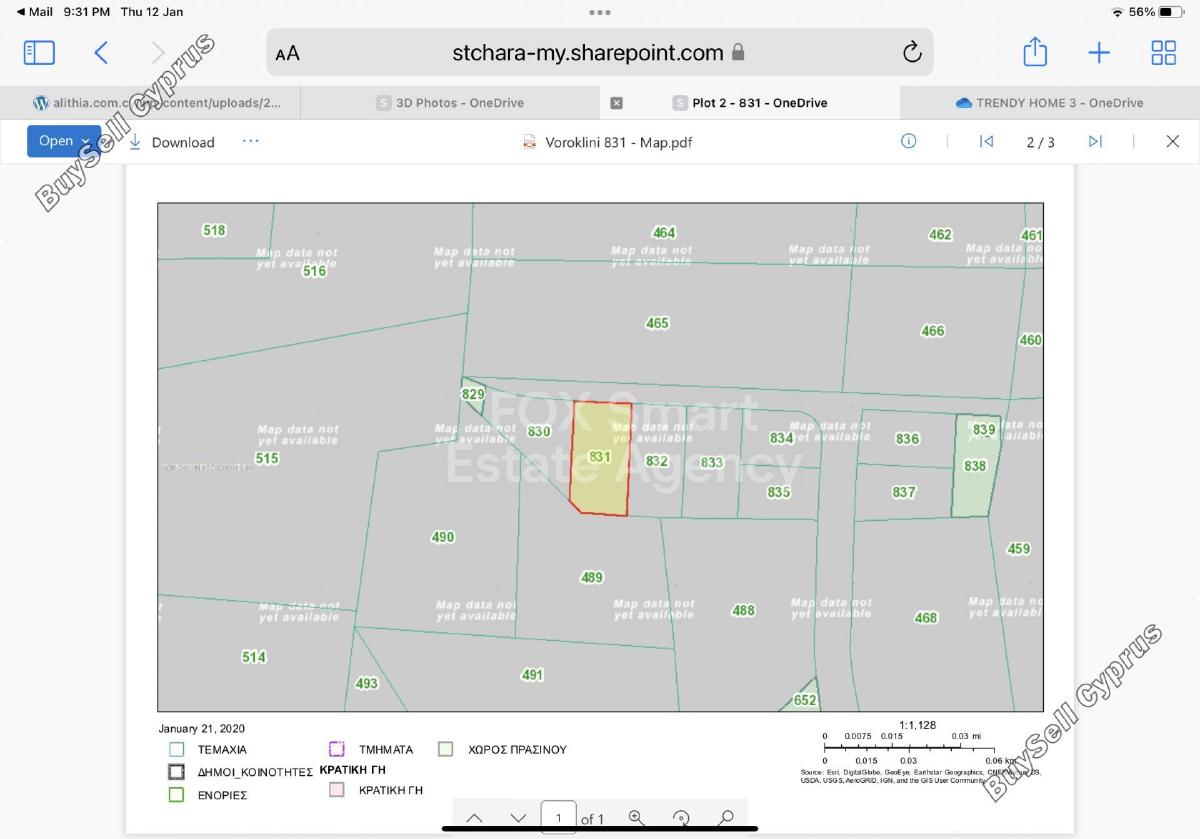This screenshot has height=839, width=1200.
Task: Close the OneDrive file preview
Action: tap(1173, 141)
